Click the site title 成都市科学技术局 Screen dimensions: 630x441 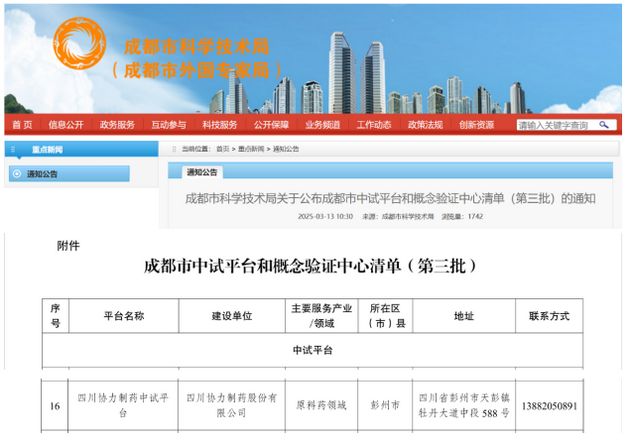[x=196, y=47]
